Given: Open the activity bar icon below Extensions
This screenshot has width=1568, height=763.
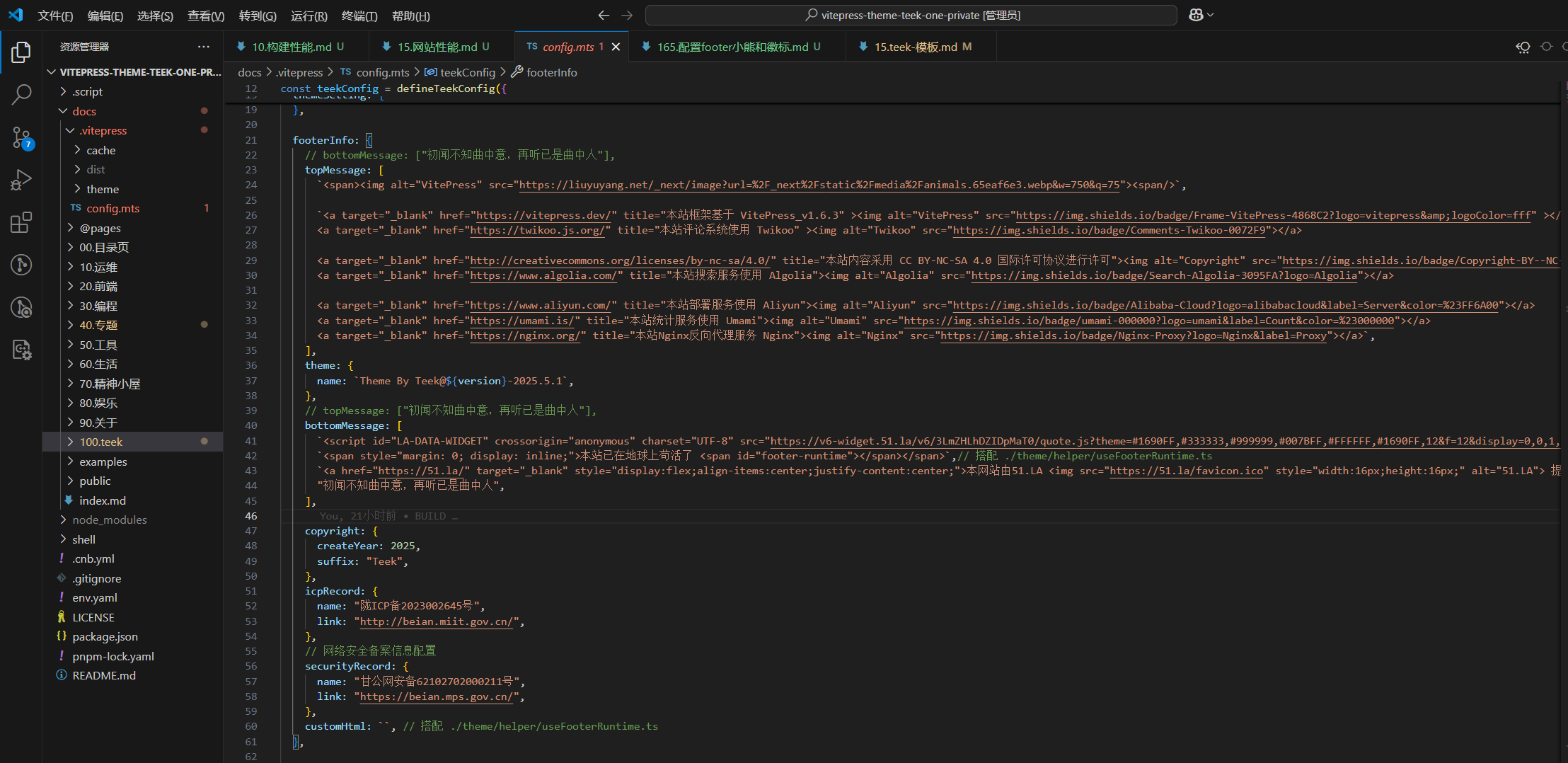Looking at the screenshot, I should (x=21, y=265).
